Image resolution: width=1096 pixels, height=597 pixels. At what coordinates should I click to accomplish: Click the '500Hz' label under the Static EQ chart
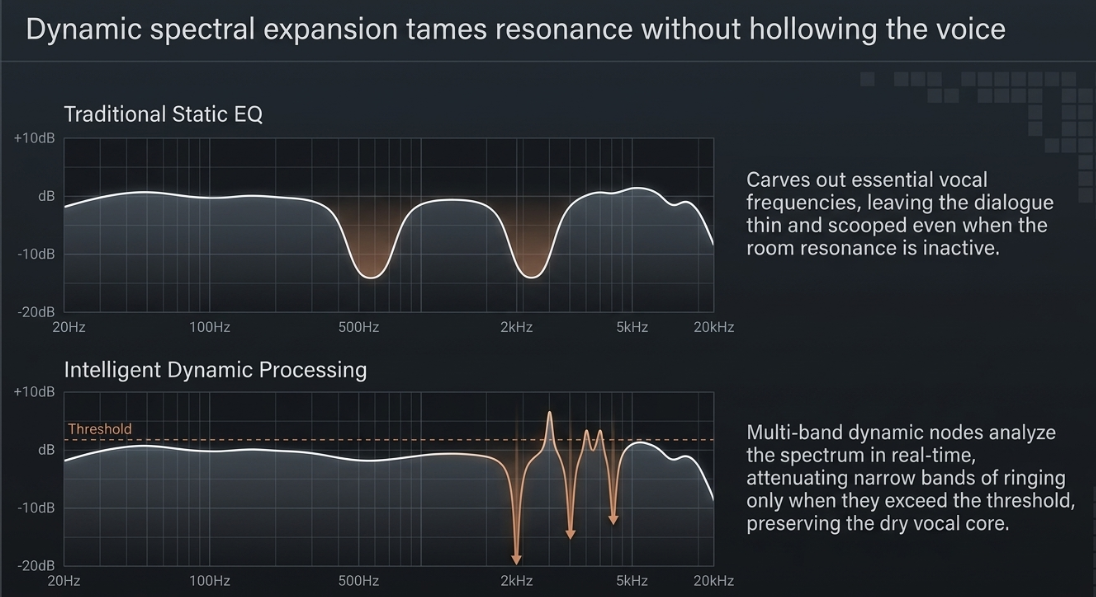point(359,327)
